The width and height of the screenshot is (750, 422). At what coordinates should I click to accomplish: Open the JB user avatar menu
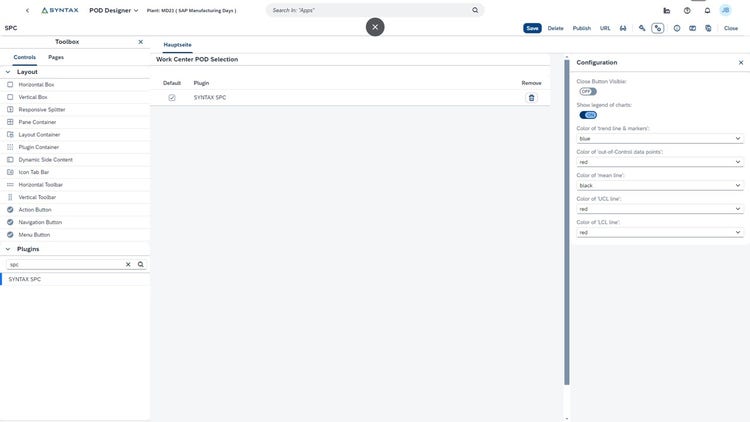[726, 10]
